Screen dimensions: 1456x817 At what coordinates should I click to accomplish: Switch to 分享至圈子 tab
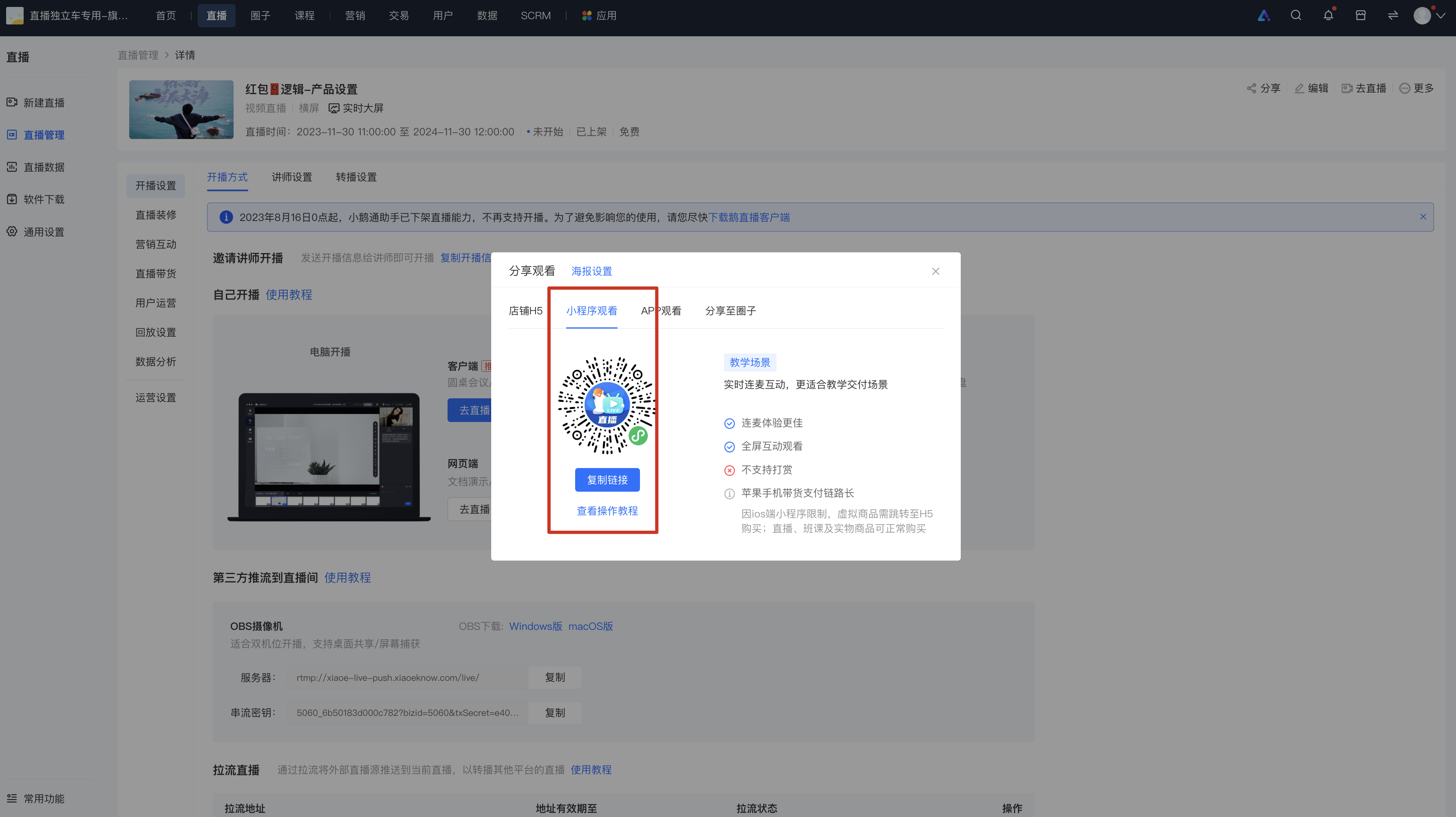tap(730, 311)
